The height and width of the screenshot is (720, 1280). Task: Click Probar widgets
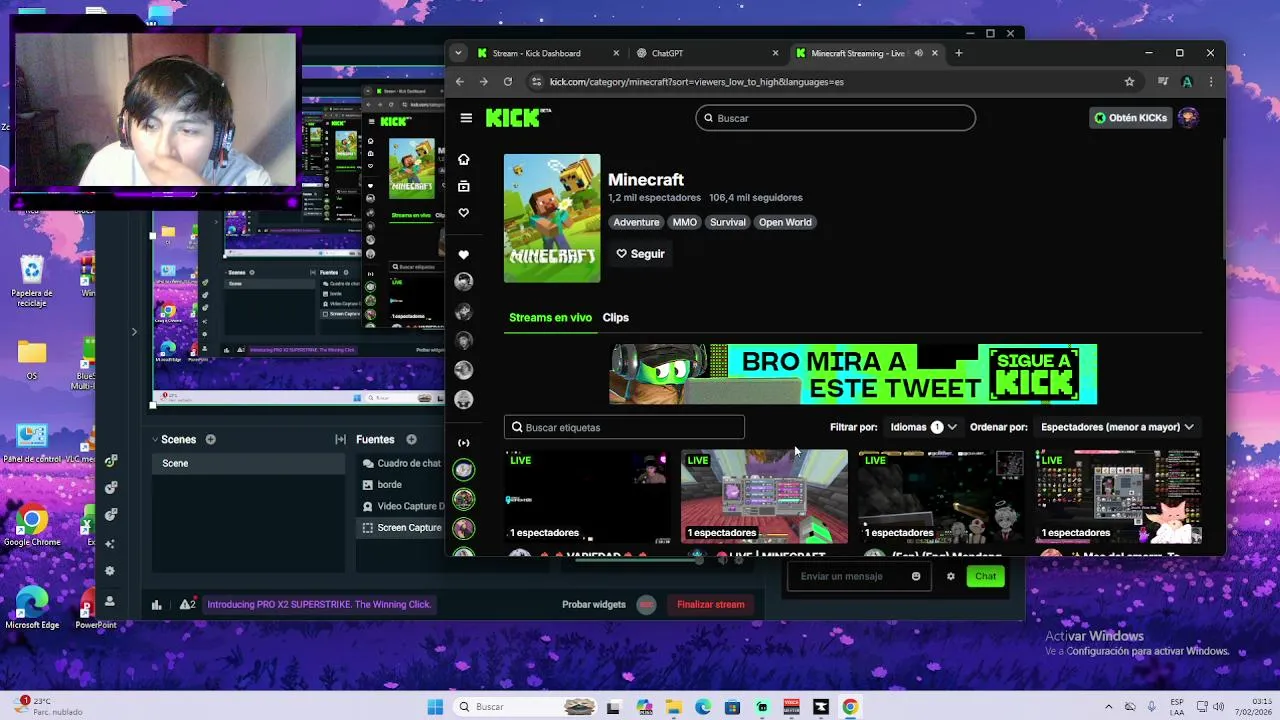(593, 604)
